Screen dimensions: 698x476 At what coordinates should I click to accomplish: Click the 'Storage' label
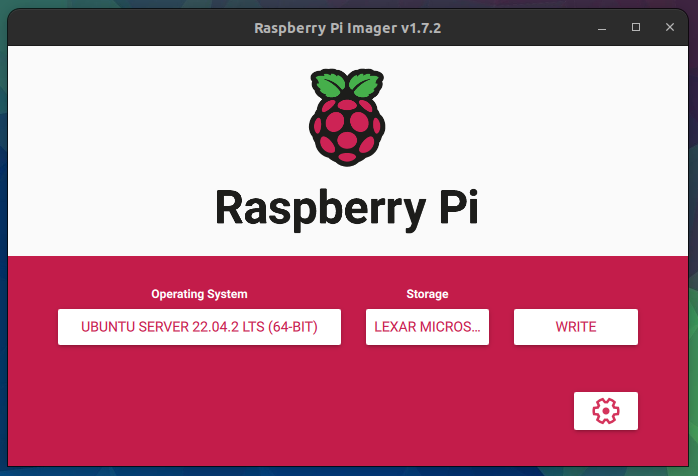[x=427, y=294]
